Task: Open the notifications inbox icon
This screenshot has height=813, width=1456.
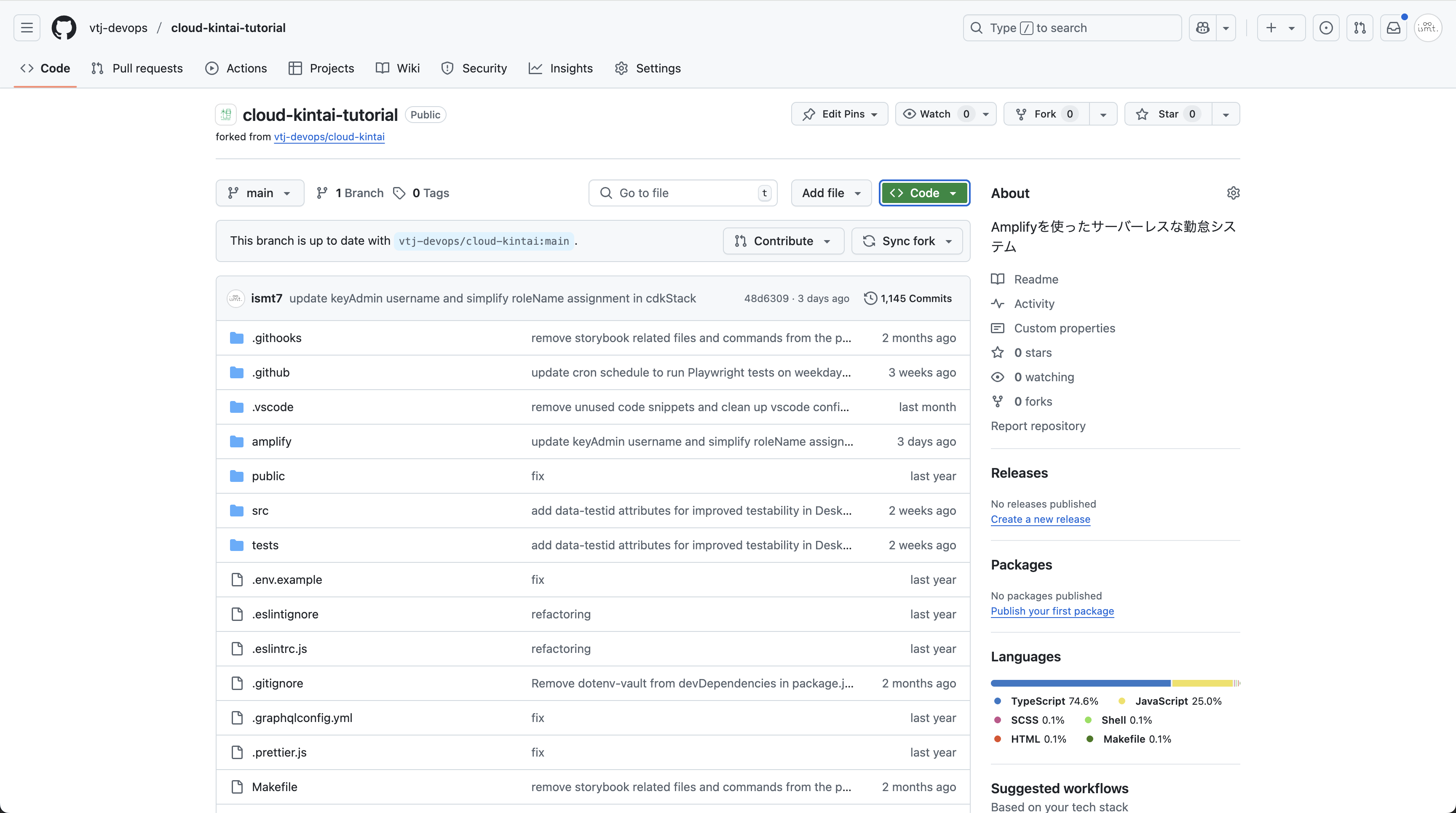Action: 1394,28
